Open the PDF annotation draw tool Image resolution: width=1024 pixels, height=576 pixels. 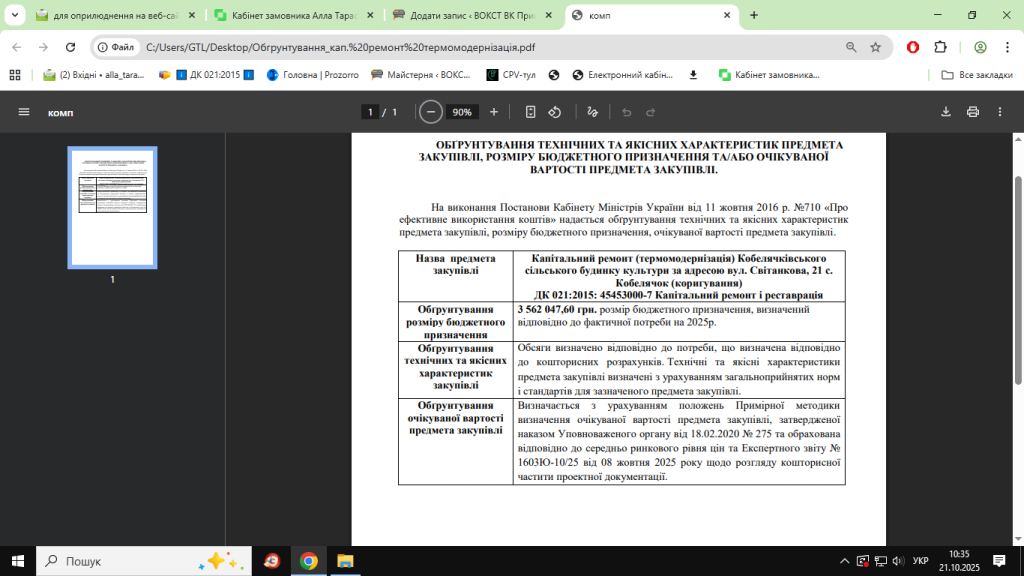point(593,112)
